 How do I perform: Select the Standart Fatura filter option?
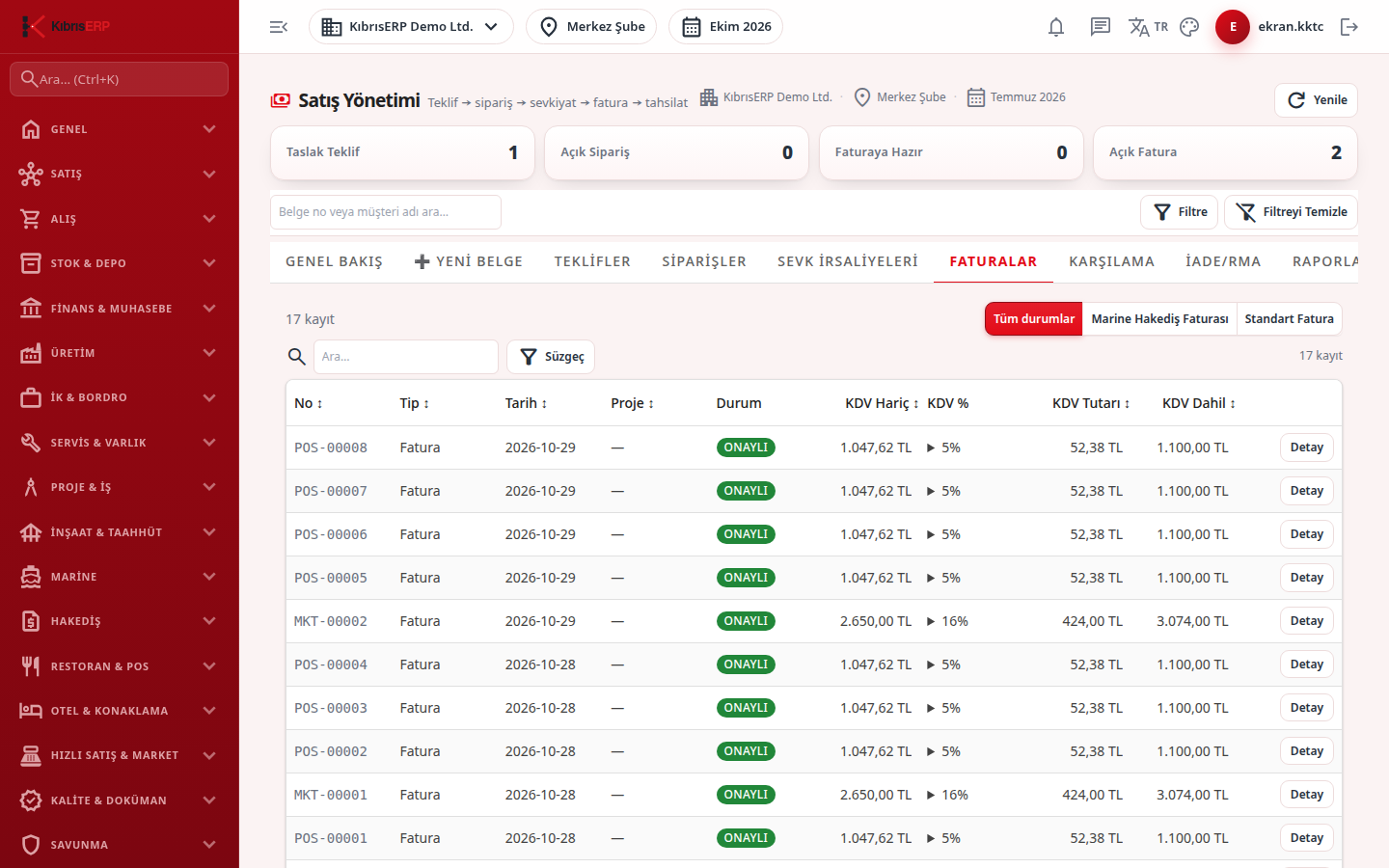[x=1289, y=319]
